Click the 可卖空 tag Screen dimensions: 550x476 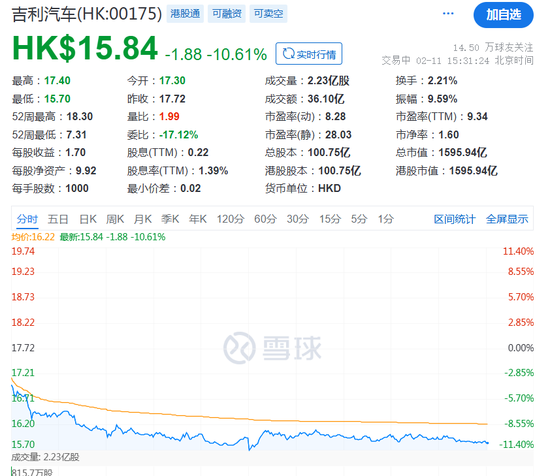click(268, 14)
